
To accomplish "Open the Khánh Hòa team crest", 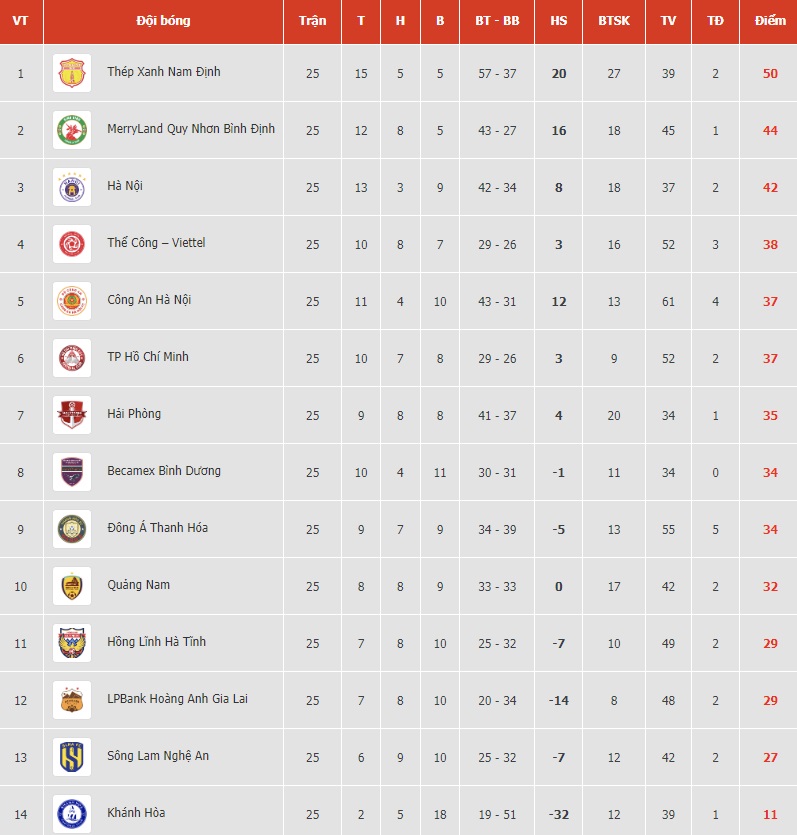I will (x=72, y=814).
